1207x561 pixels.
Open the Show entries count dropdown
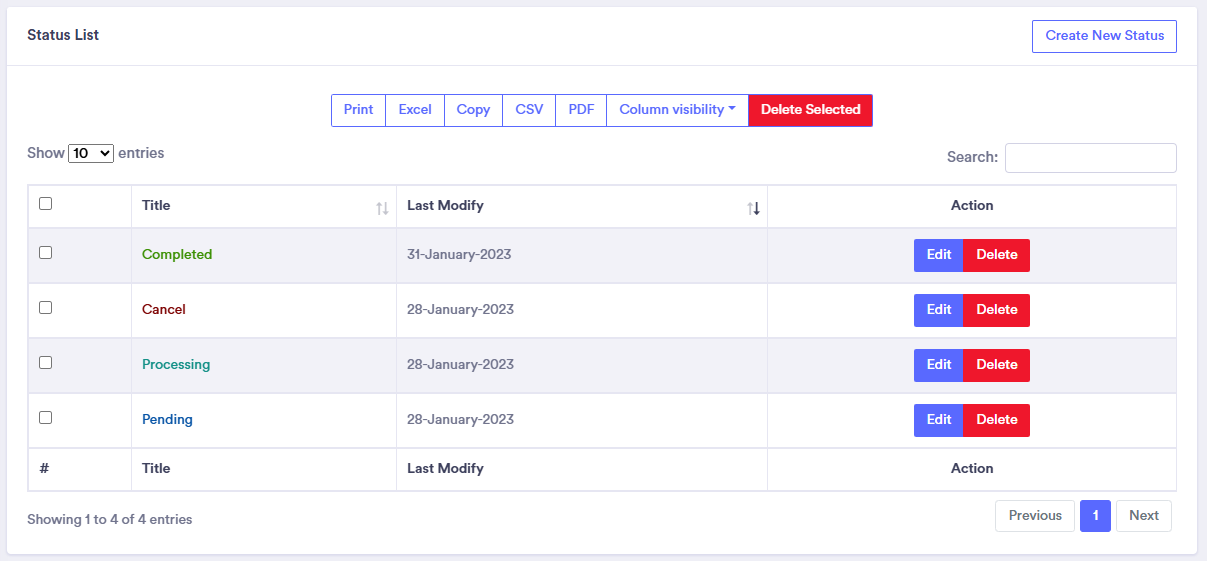(x=91, y=154)
